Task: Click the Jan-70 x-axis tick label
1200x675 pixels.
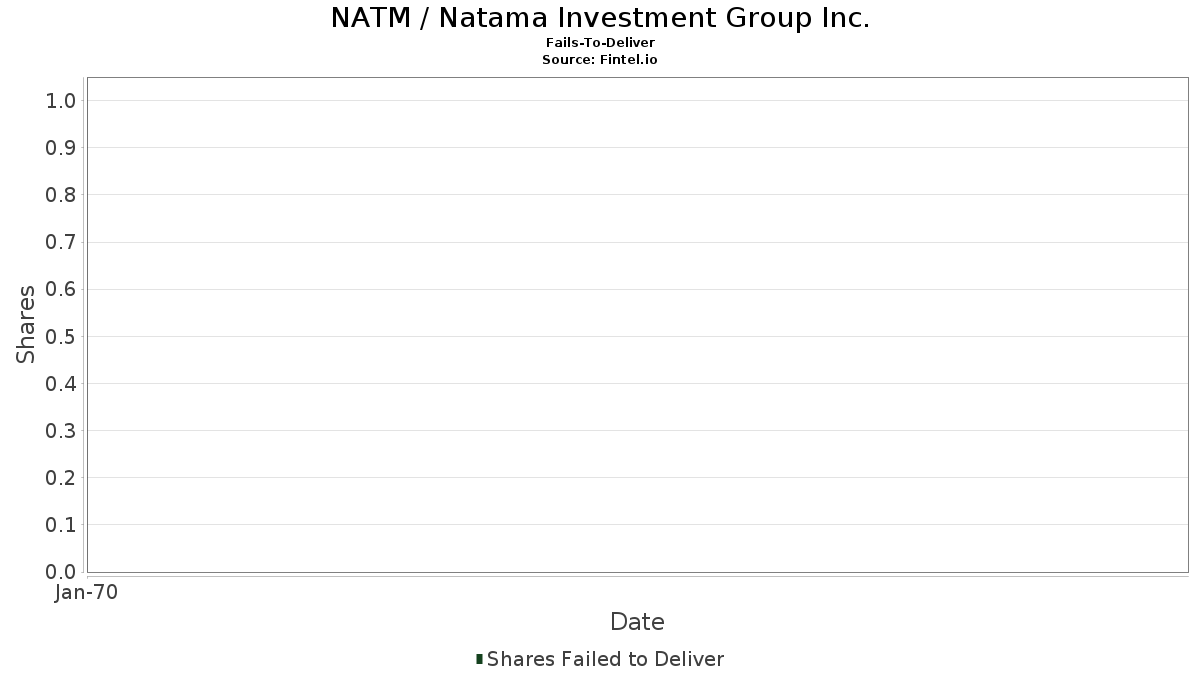Action: pos(87,593)
